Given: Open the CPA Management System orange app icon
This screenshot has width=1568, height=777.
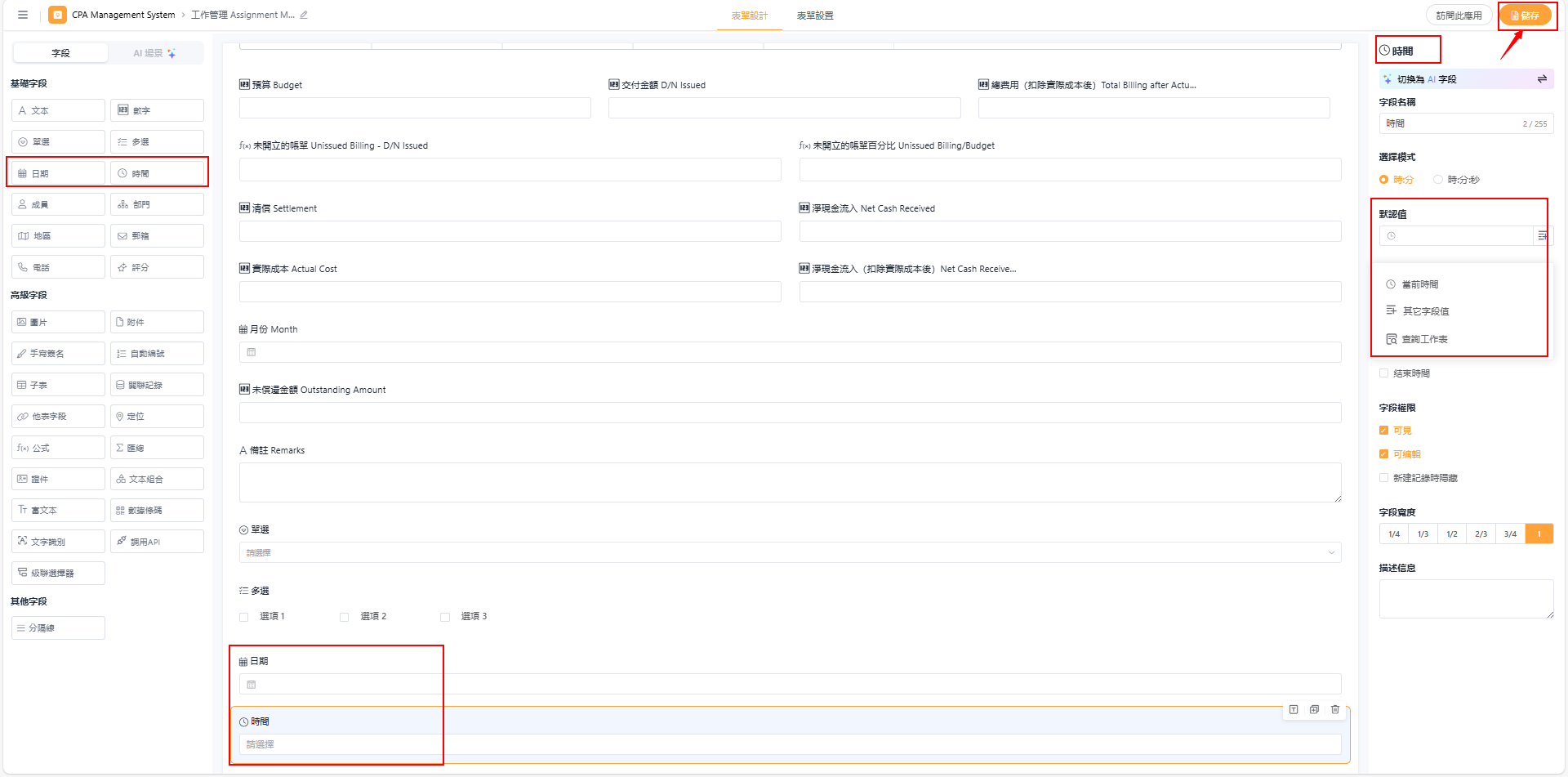Looking at the screenshot, I should pyautogui.click(x=57, y=15).
